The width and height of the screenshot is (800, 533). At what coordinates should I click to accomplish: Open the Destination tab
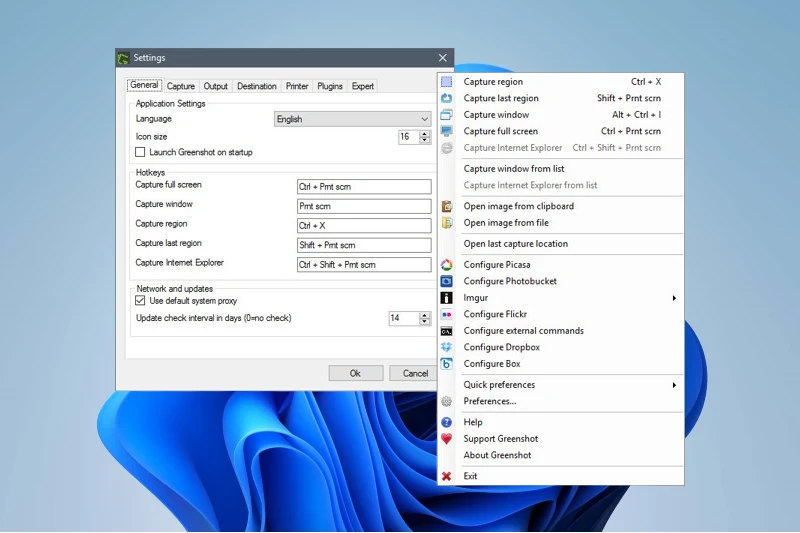[x=257, y=86]
